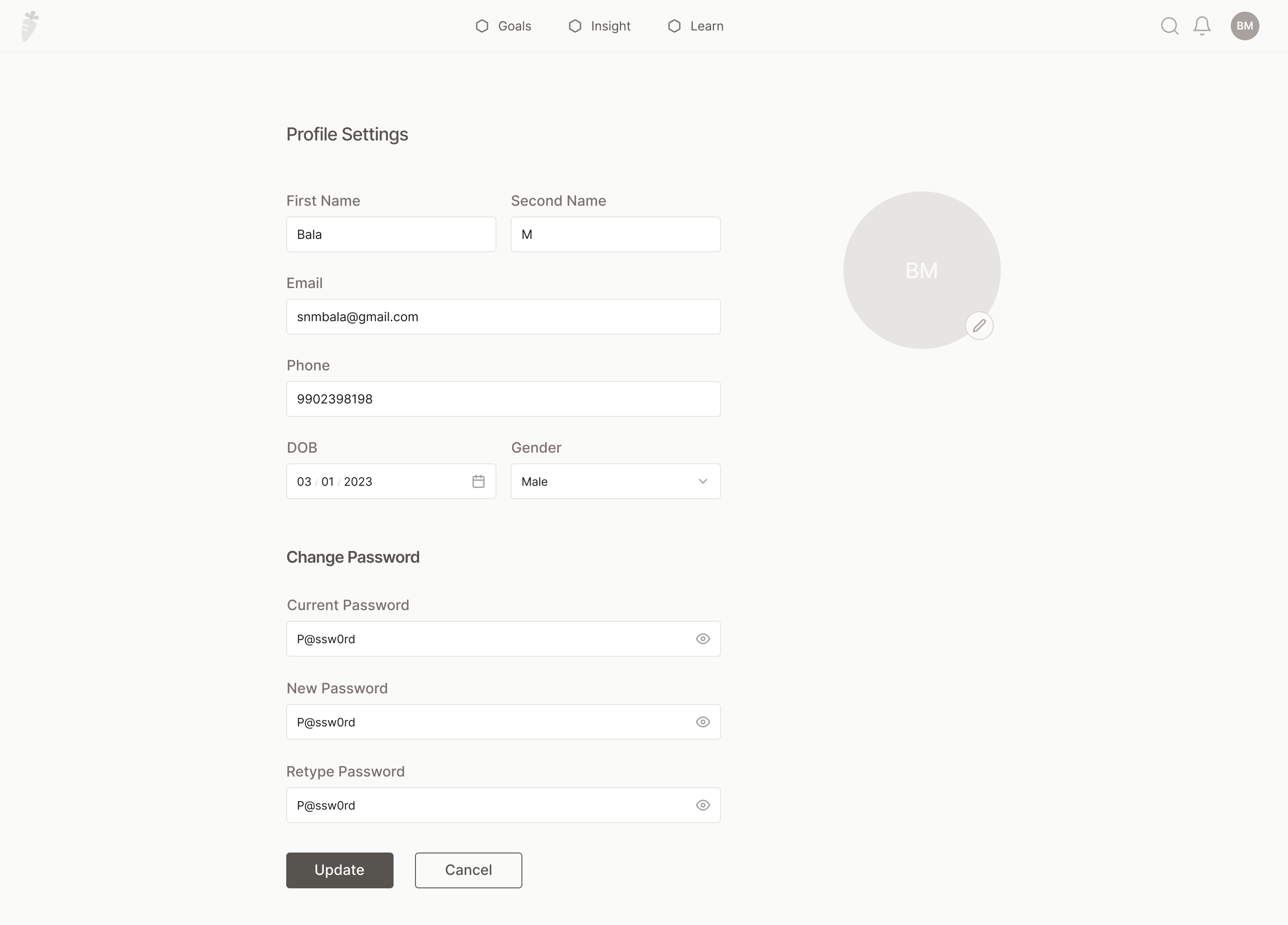1288x925 pixels.
Task: Open search with magnifier icon
Action: point(1169,26)
